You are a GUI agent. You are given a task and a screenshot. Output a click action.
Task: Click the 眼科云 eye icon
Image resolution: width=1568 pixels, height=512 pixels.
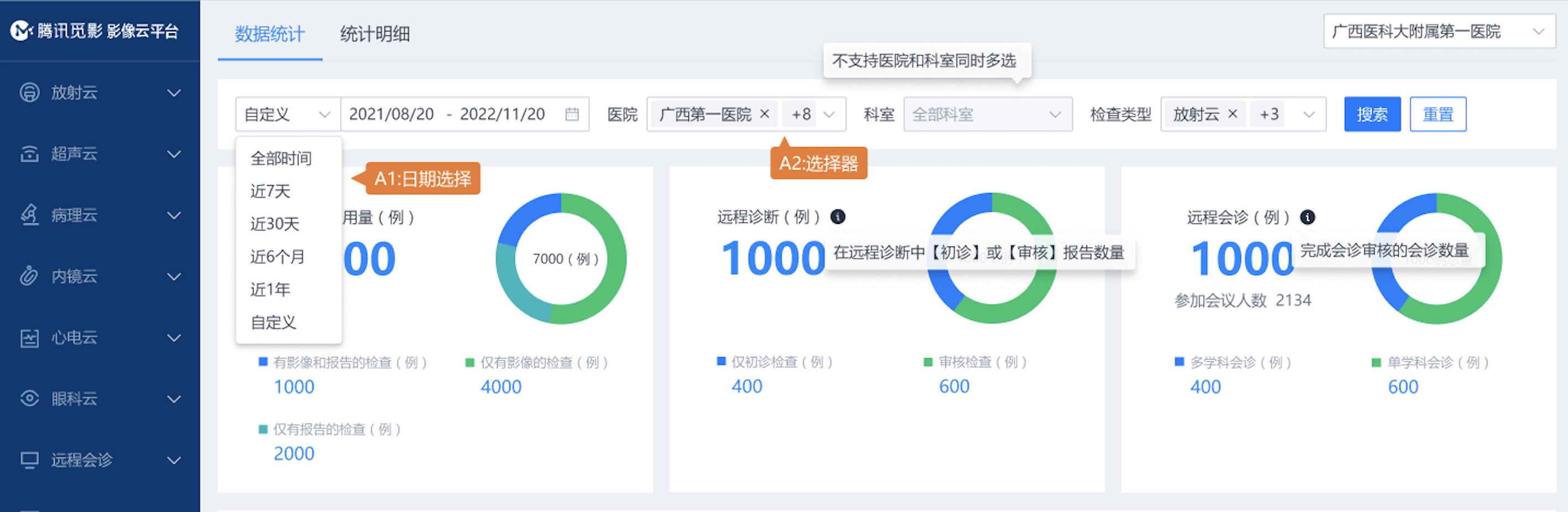click(x=29, y=399)
